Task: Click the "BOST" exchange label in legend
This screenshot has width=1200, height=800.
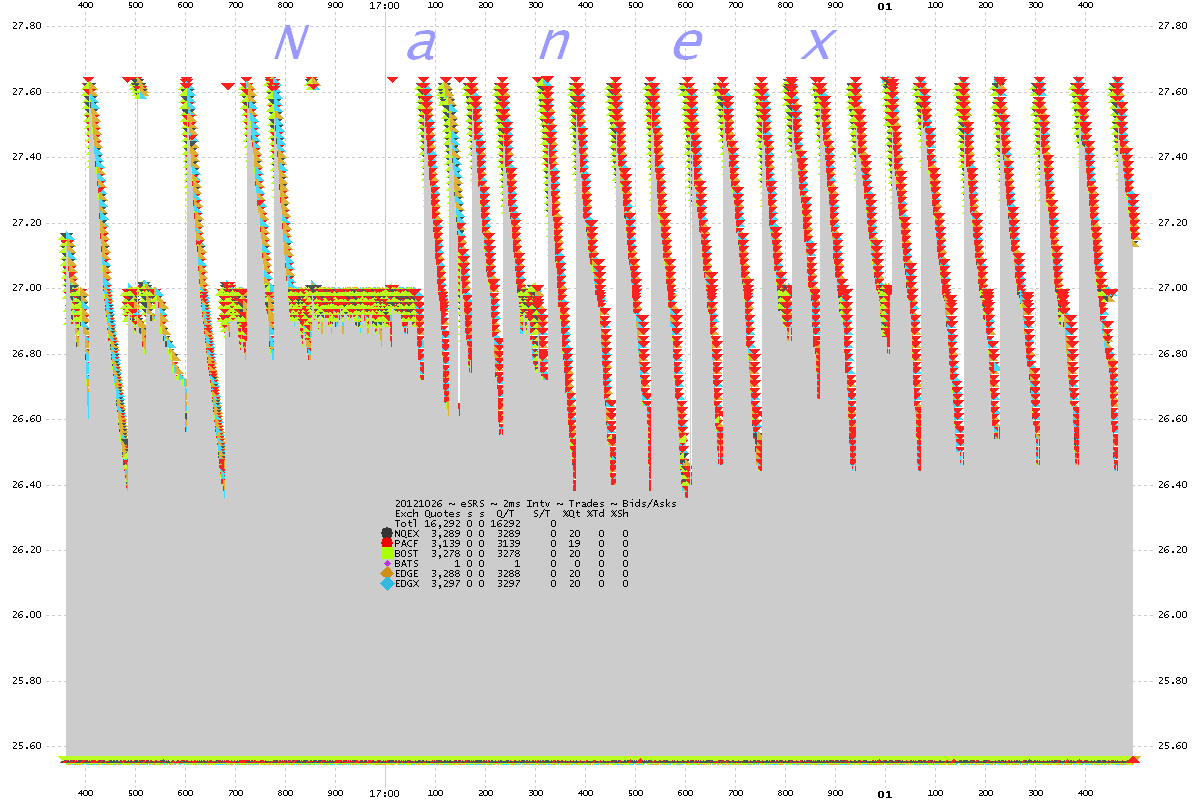Action: (406, 553)
